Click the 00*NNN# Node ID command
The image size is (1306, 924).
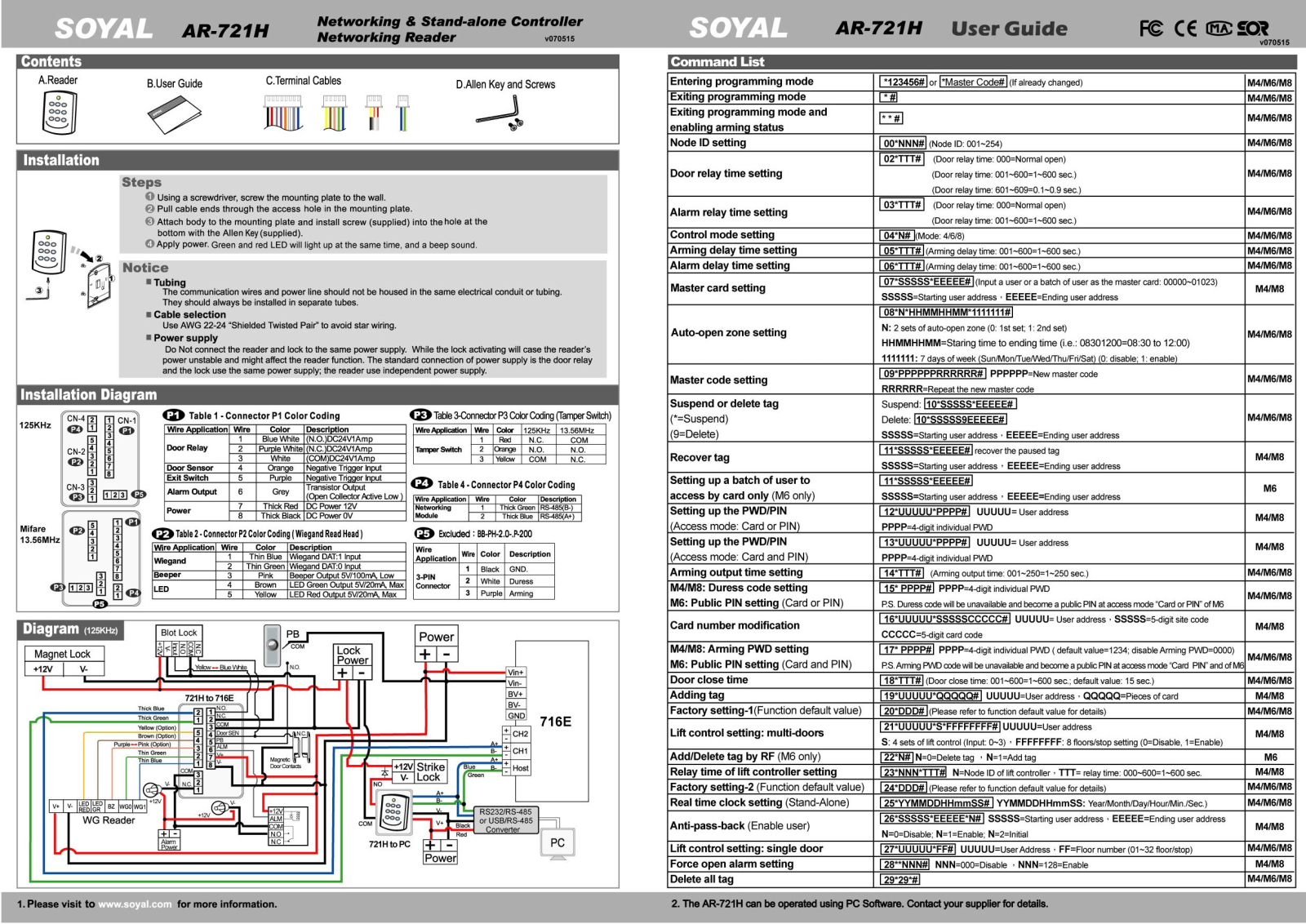[904, 144]
